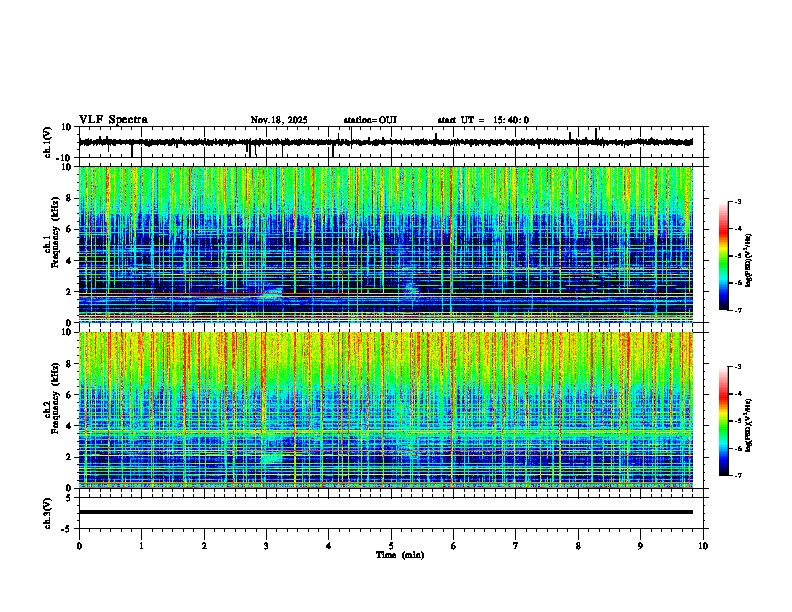Click the ch.1 voltage waveform trace

coord(385,142)
